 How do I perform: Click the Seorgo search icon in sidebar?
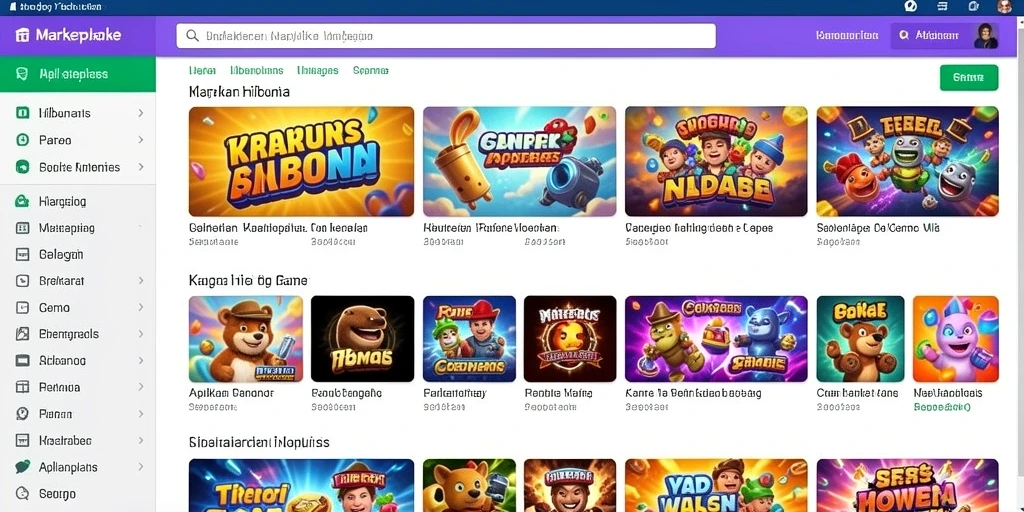pyautogui.click(x=22, y=494)
